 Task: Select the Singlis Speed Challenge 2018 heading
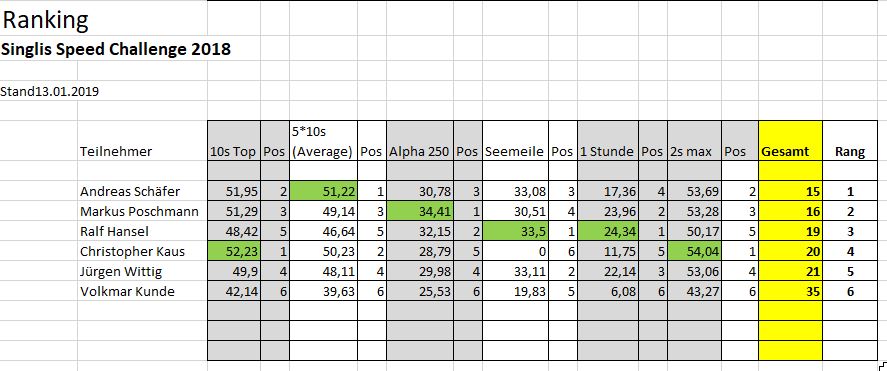[x=116, y=50]
